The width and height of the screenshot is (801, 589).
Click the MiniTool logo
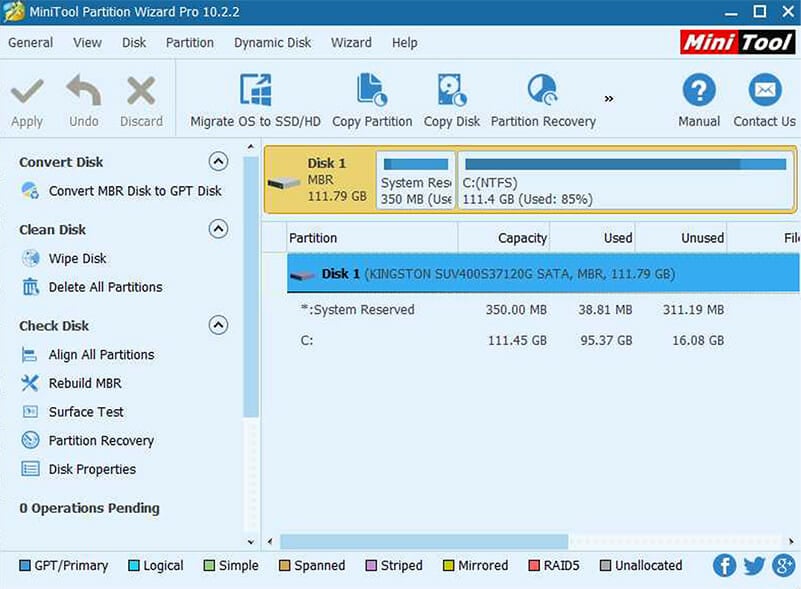(x=737, y=42)
